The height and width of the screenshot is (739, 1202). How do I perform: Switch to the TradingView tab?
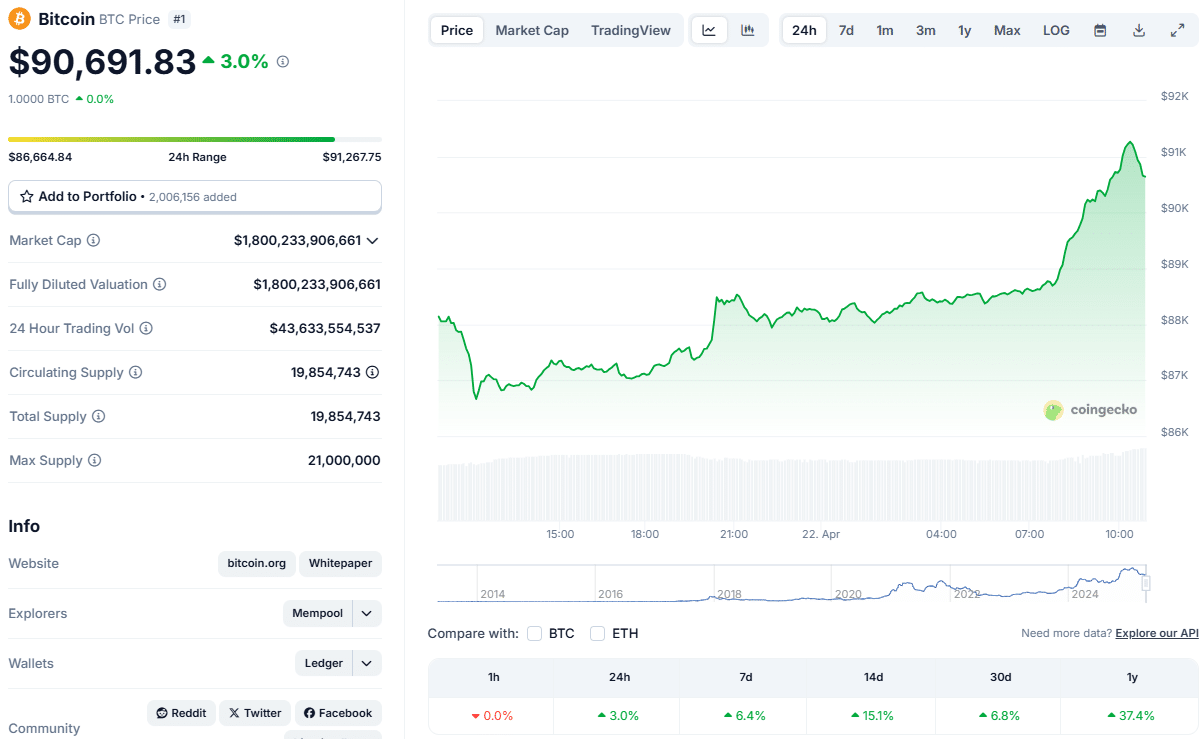631,30
